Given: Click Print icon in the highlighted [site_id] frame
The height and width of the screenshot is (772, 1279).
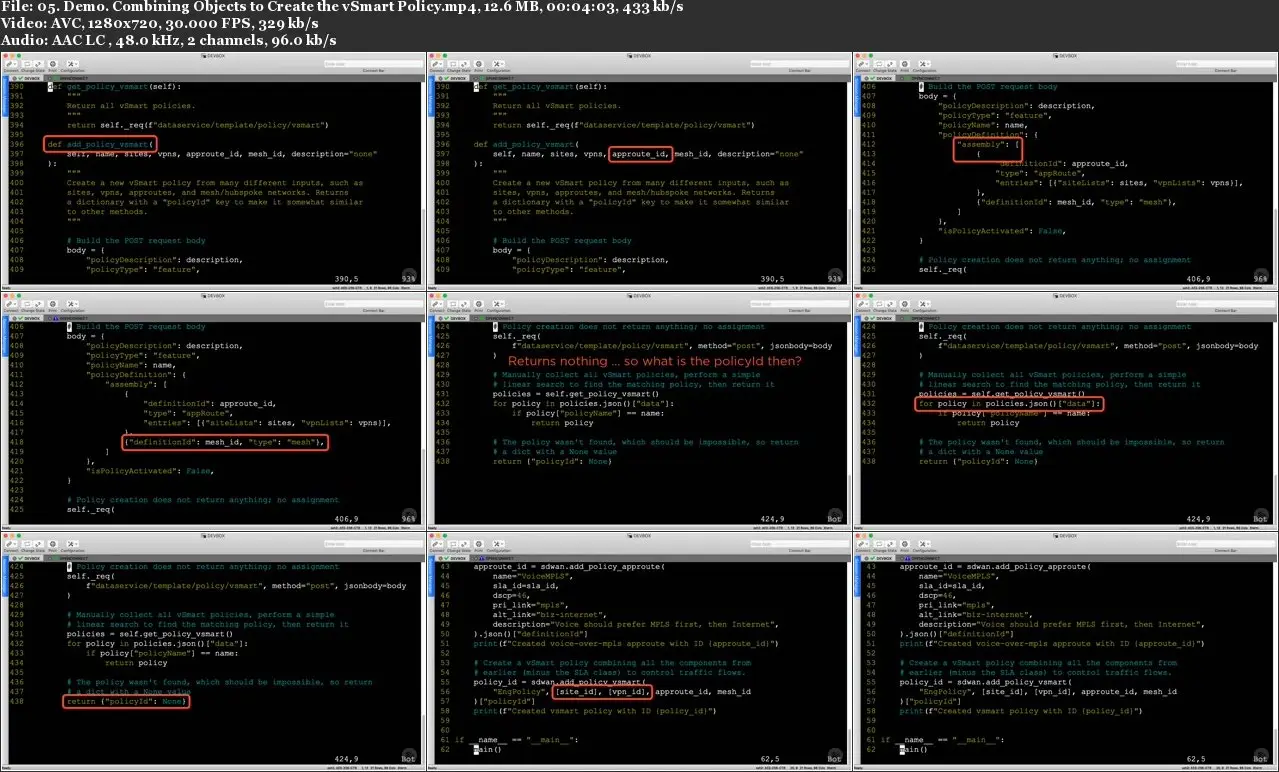Looking at the screenshot, I should pyautogui.click(x=477, y=546).
